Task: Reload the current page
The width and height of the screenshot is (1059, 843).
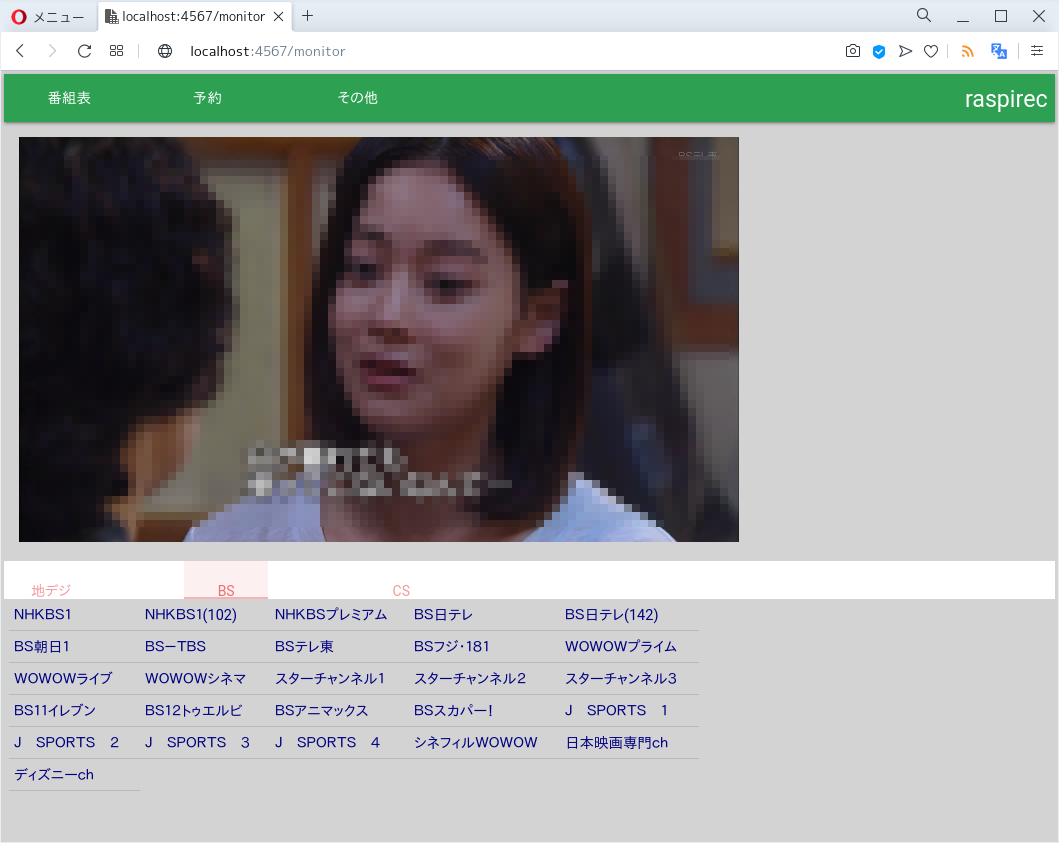Action: (84, 51)
